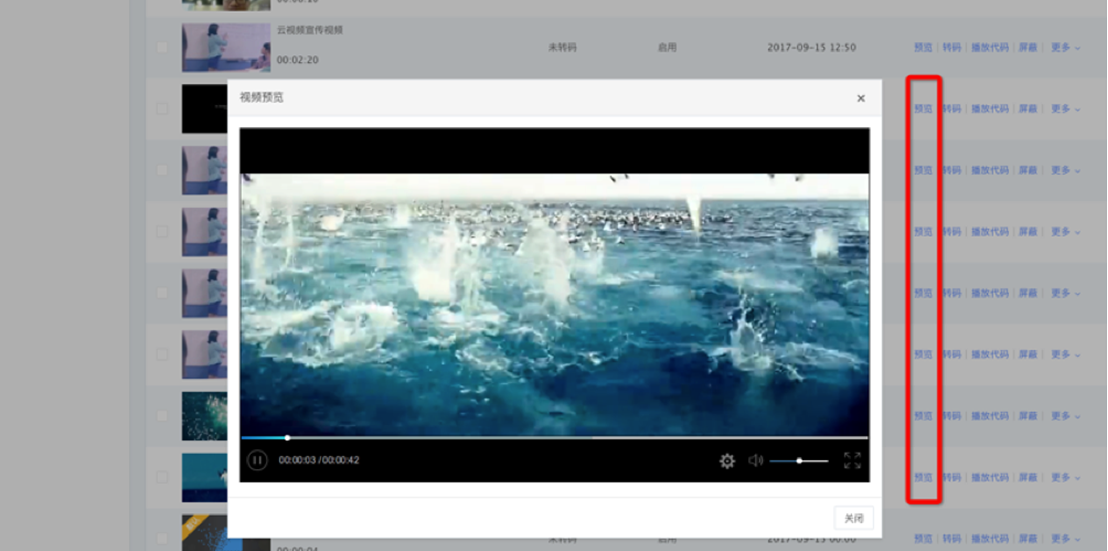
Task: Expand 更多 menu for 云视频宣传视频
Action: tap(1065, 47)
